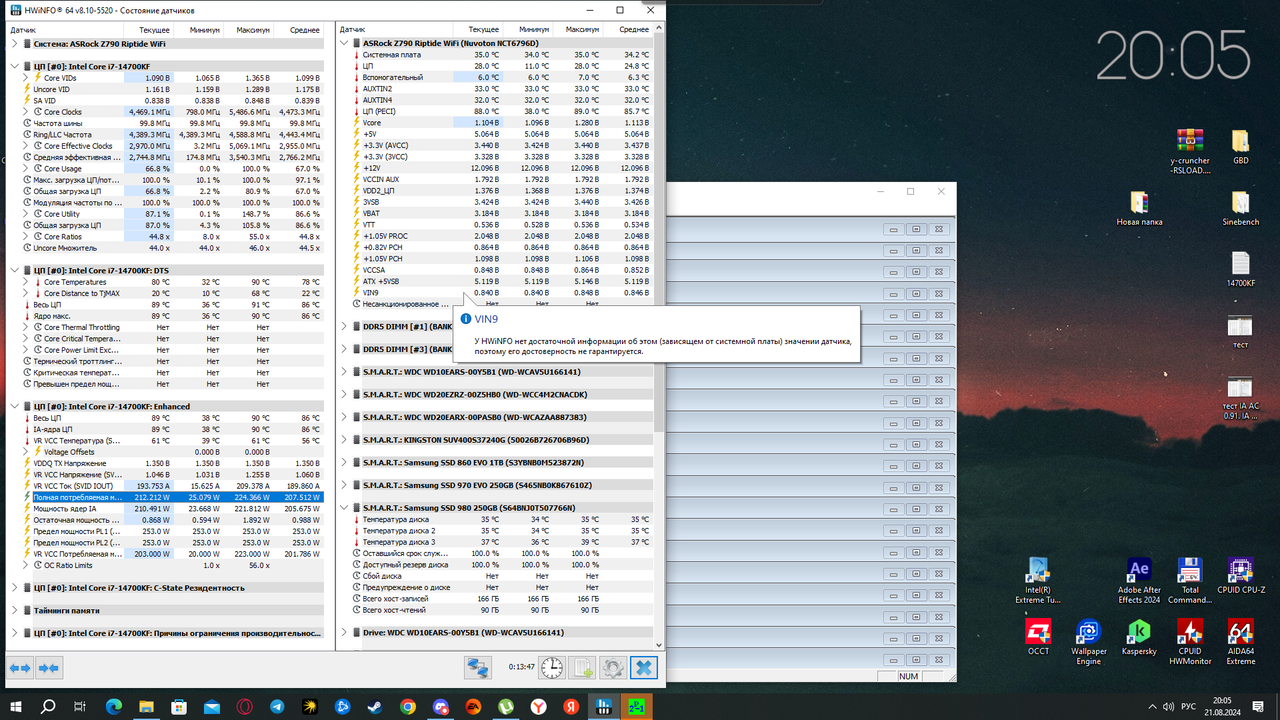Open CPUID CPU-Z desktop shortcut

tap(1240, 577)
